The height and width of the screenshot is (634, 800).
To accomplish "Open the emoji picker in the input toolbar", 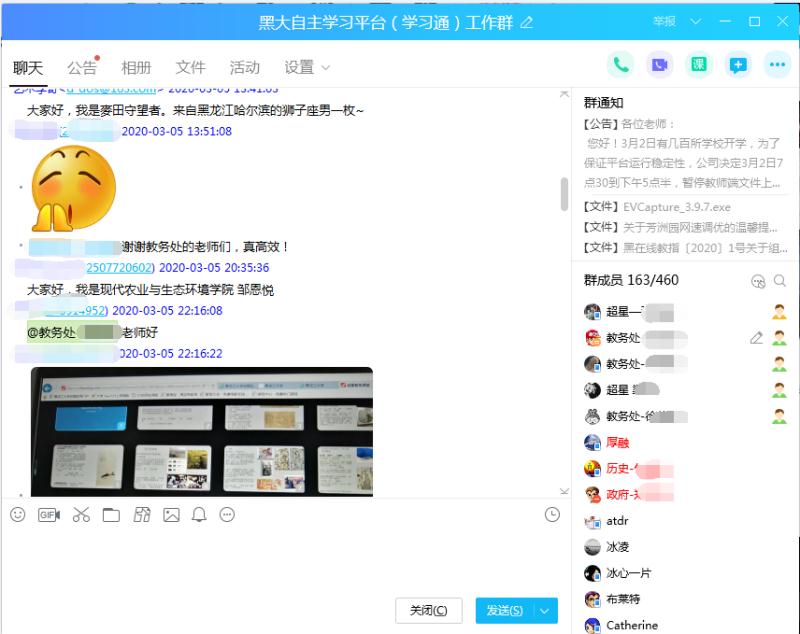I will pos(17,515).
